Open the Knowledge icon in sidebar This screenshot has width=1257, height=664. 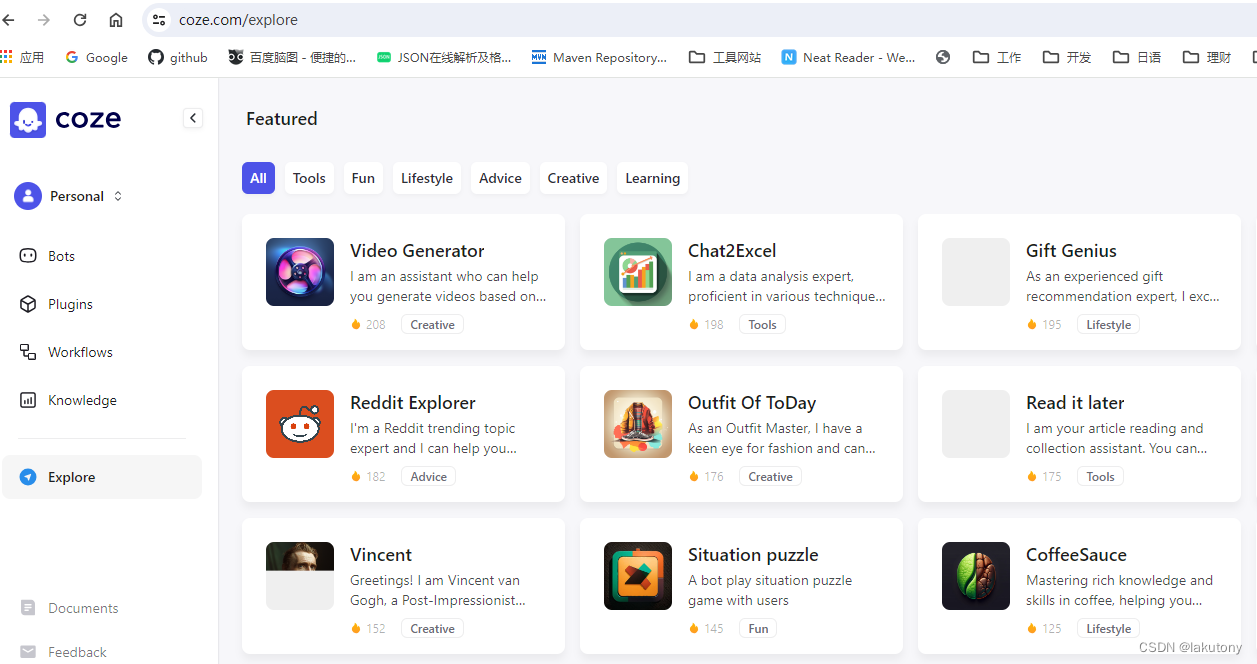click(28, 400)
